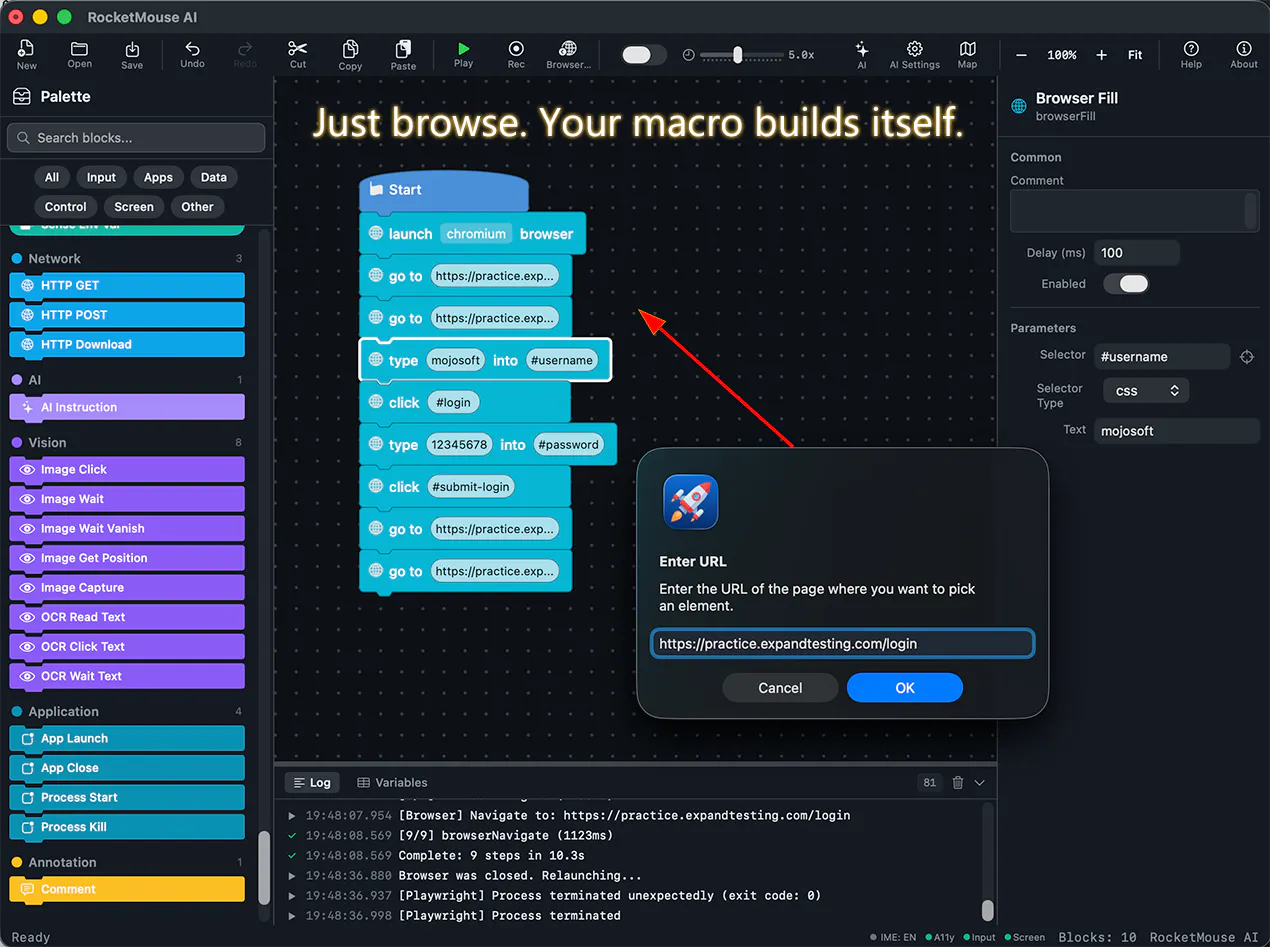Collapse the AI category header
Viewport: 1270px width, 947px height.
click(127, 380)
